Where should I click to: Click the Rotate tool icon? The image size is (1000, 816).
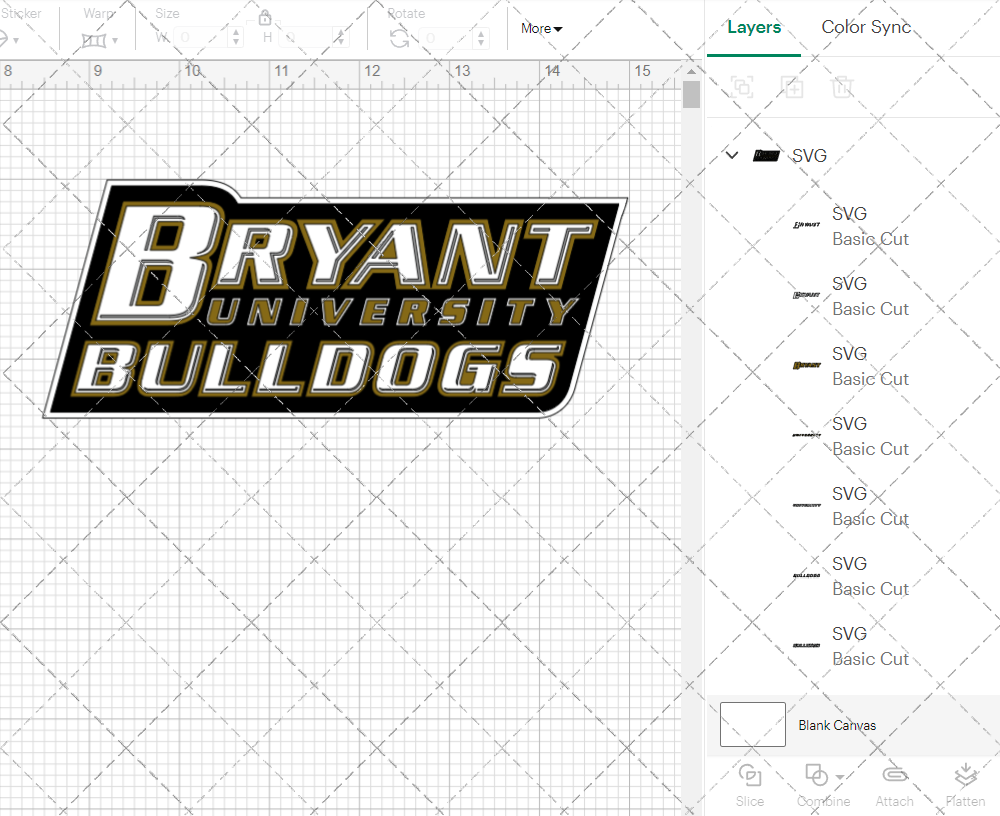tap(398, 36)
